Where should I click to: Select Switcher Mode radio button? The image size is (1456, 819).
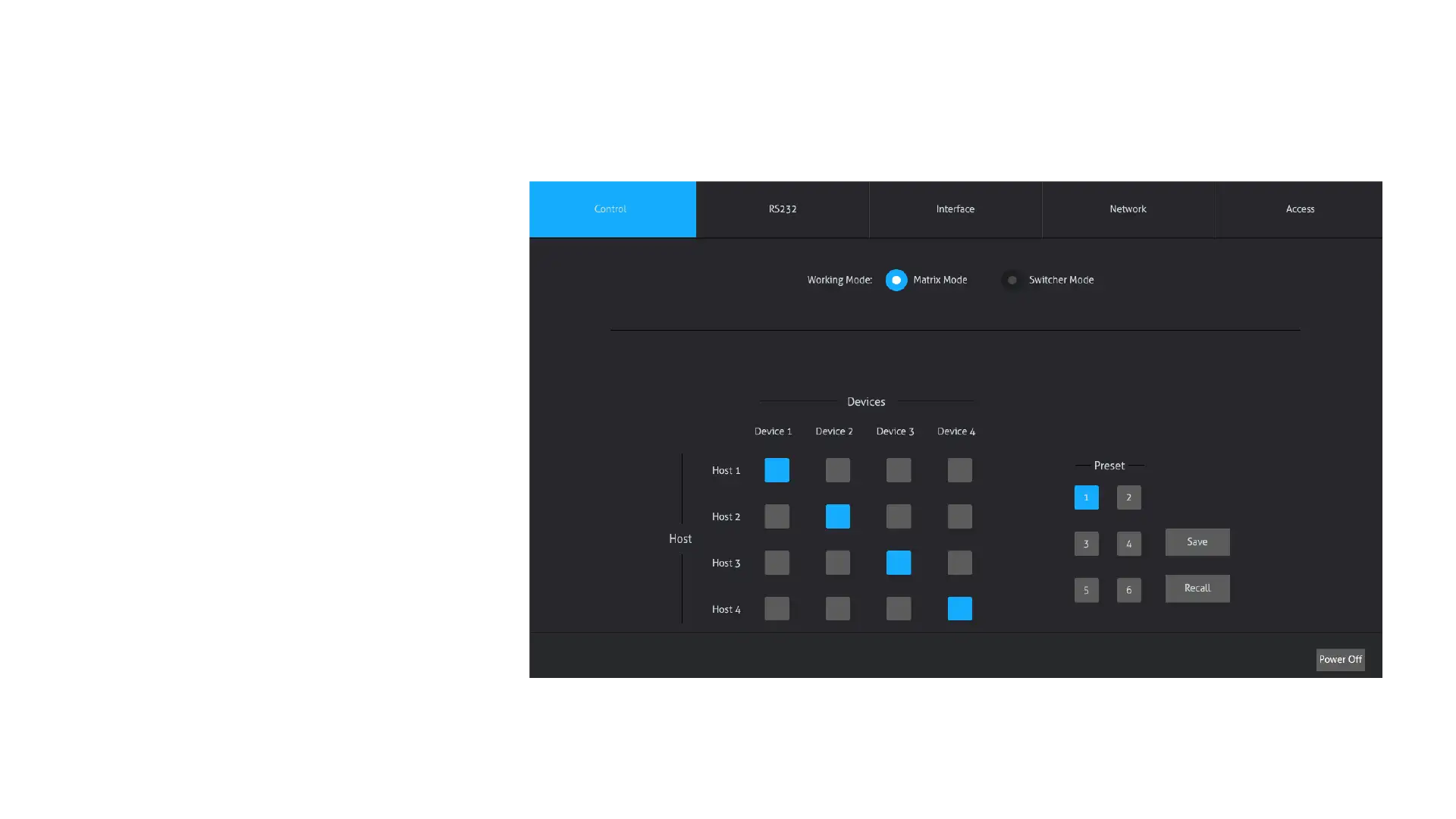click(x=1012, y=280)
